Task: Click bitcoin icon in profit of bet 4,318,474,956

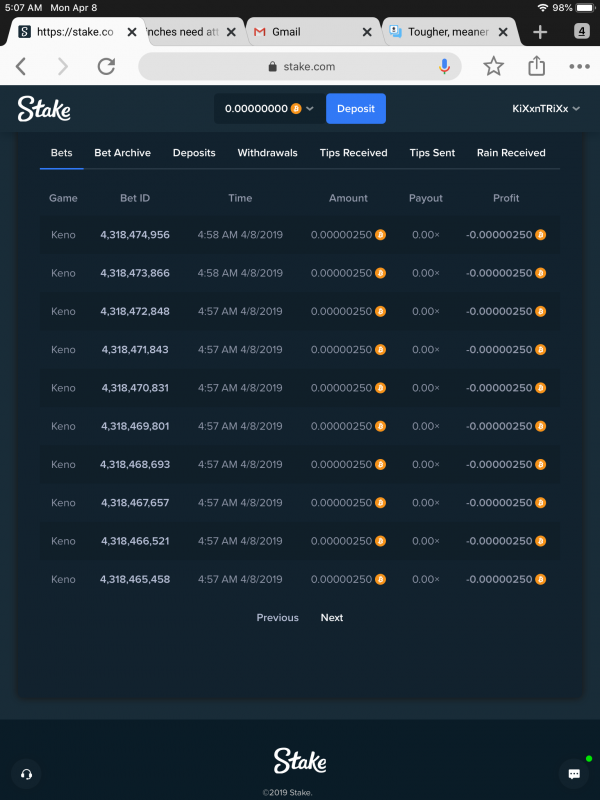Action: (x=540, y=235)
